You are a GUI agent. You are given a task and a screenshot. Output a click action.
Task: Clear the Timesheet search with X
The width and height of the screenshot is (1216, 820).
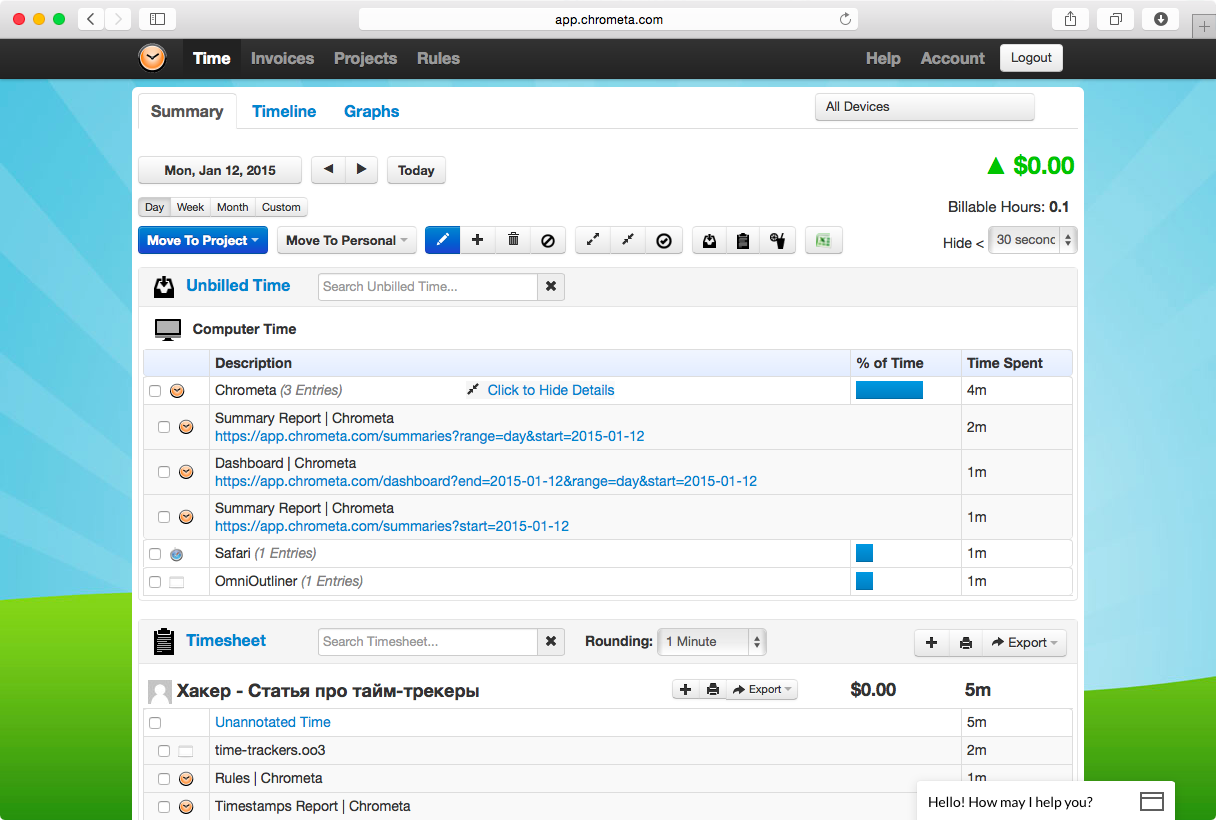[x=551, y=642]
